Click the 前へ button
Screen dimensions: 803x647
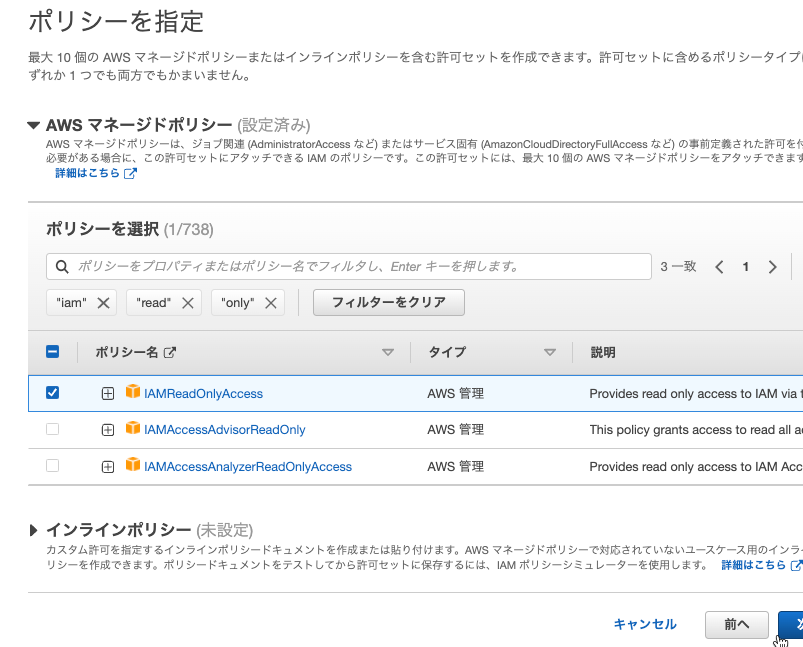[x=736, y=624]
